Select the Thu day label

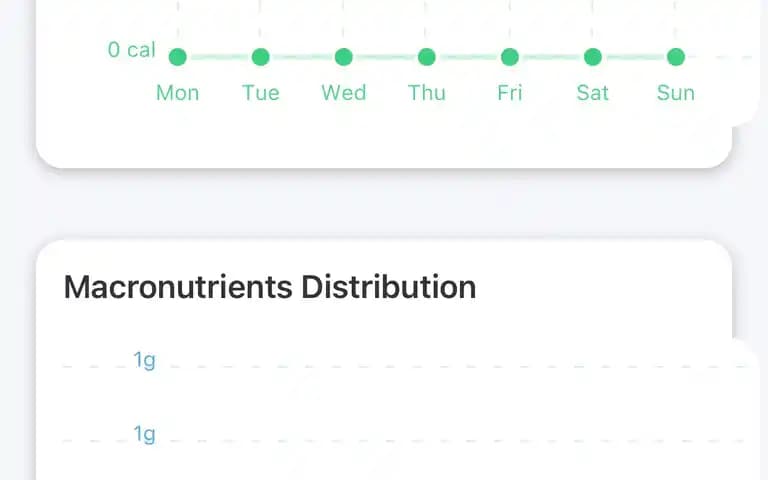(x=427, y=93)
